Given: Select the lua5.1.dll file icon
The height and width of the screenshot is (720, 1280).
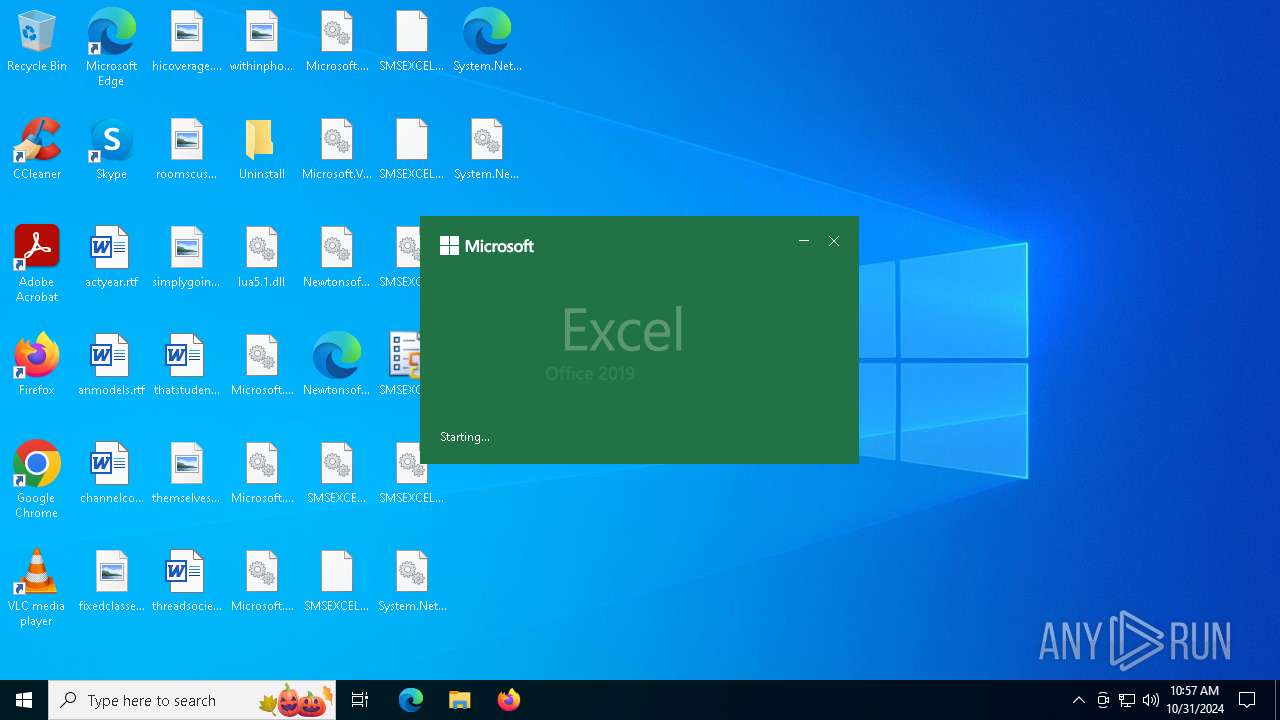Looking at the screenshot, I should (x=261, y=258).
